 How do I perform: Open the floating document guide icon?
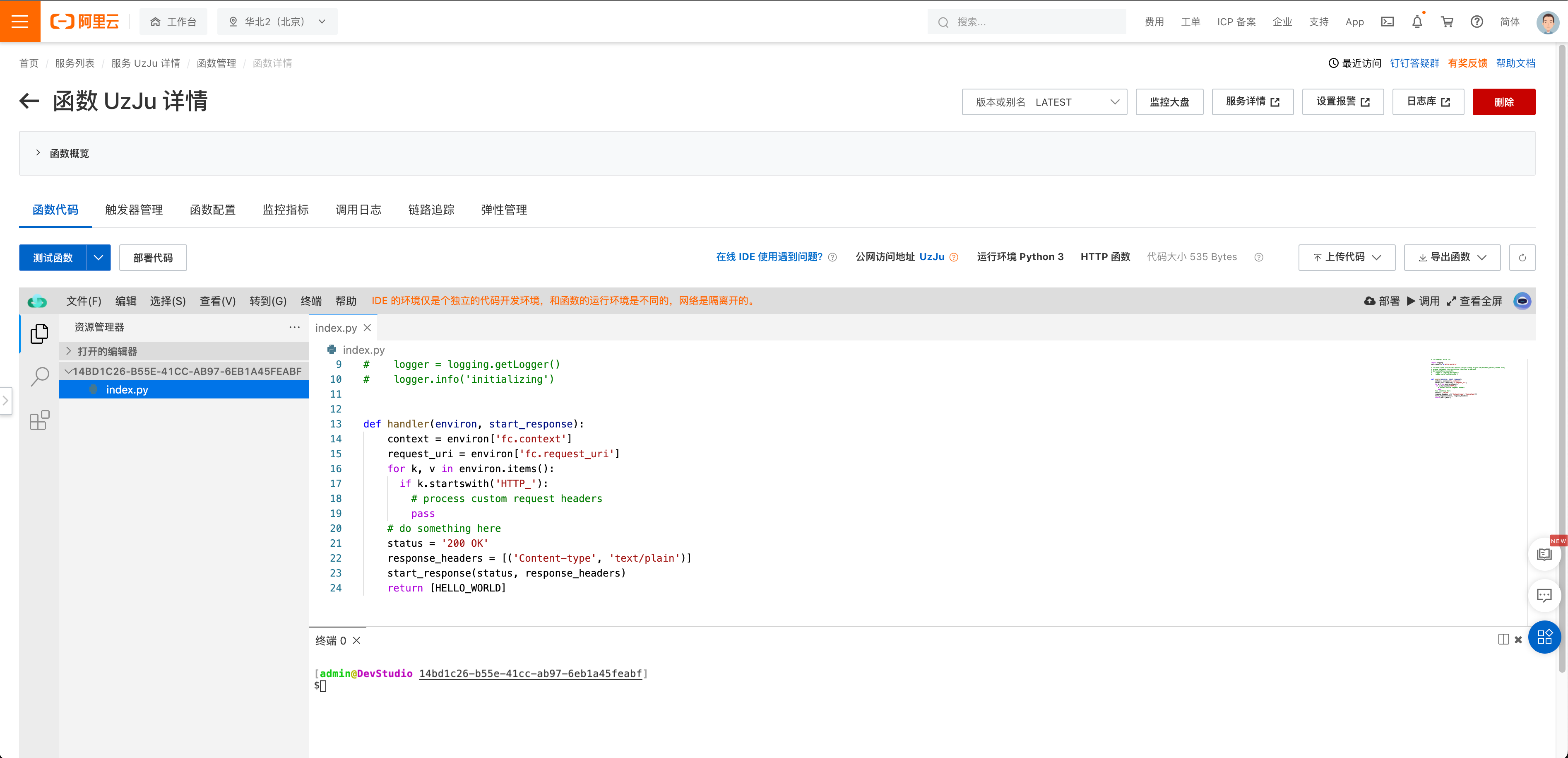[1544, 555]
